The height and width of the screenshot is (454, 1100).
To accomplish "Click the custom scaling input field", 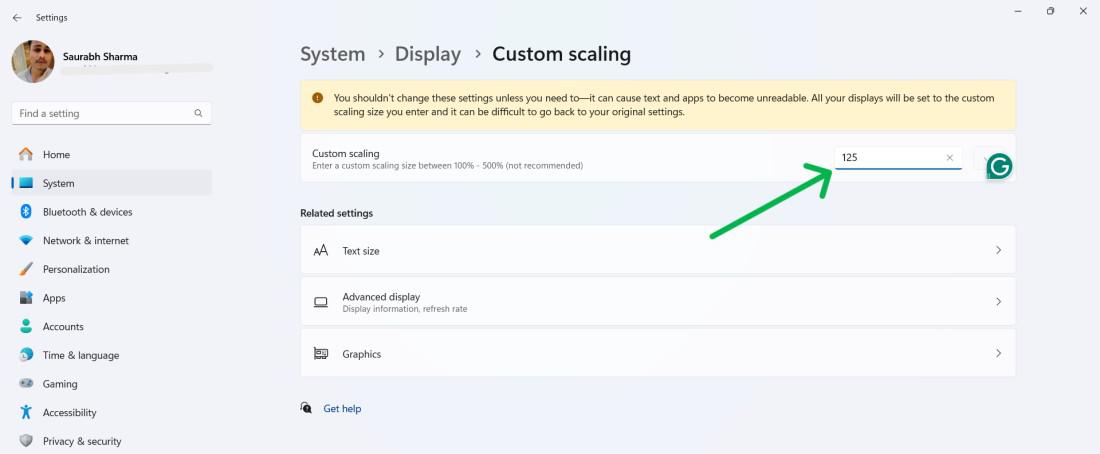I will click(888, 158).
